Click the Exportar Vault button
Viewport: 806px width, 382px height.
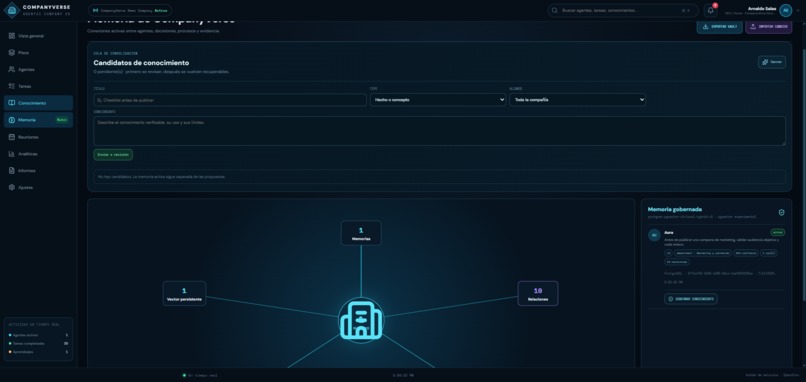tap(719, 27)
